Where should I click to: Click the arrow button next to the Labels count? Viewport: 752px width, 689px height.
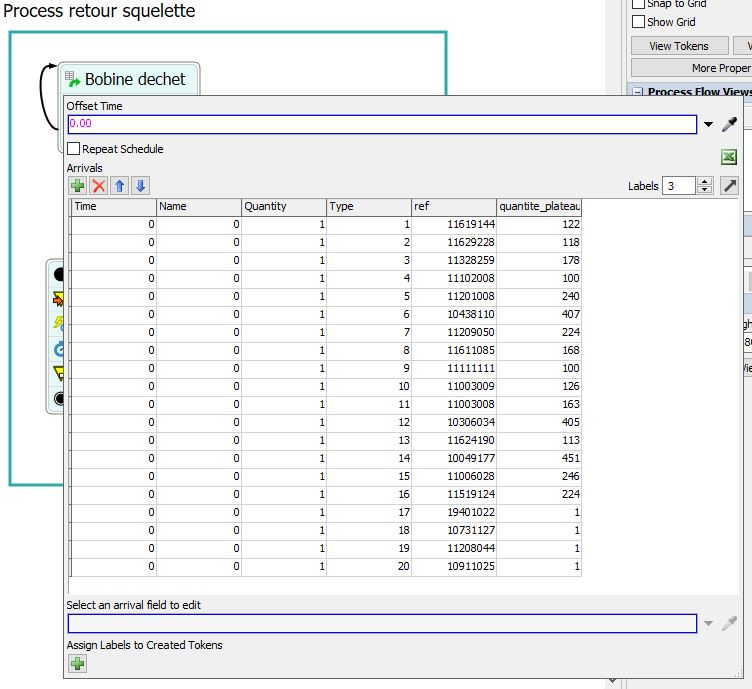click(x=730, y=186)
